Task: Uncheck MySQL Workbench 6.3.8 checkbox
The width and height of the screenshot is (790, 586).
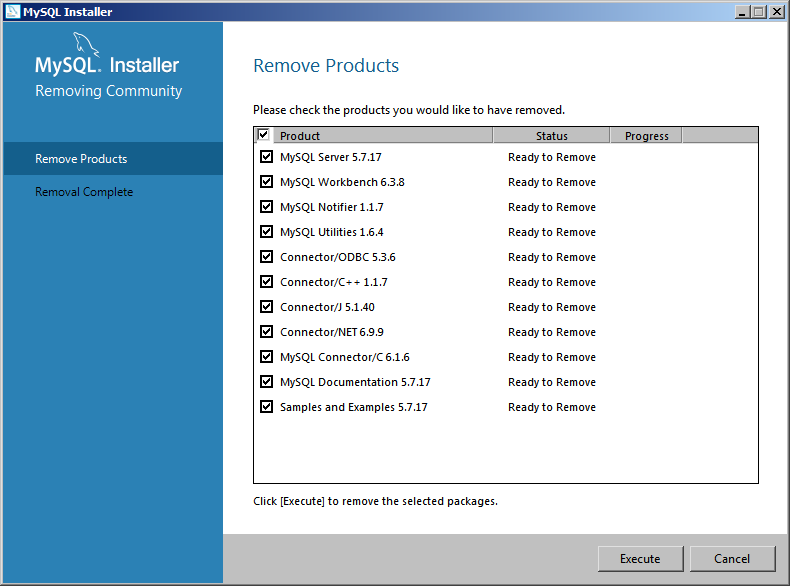Action: (x=267, y=182)
